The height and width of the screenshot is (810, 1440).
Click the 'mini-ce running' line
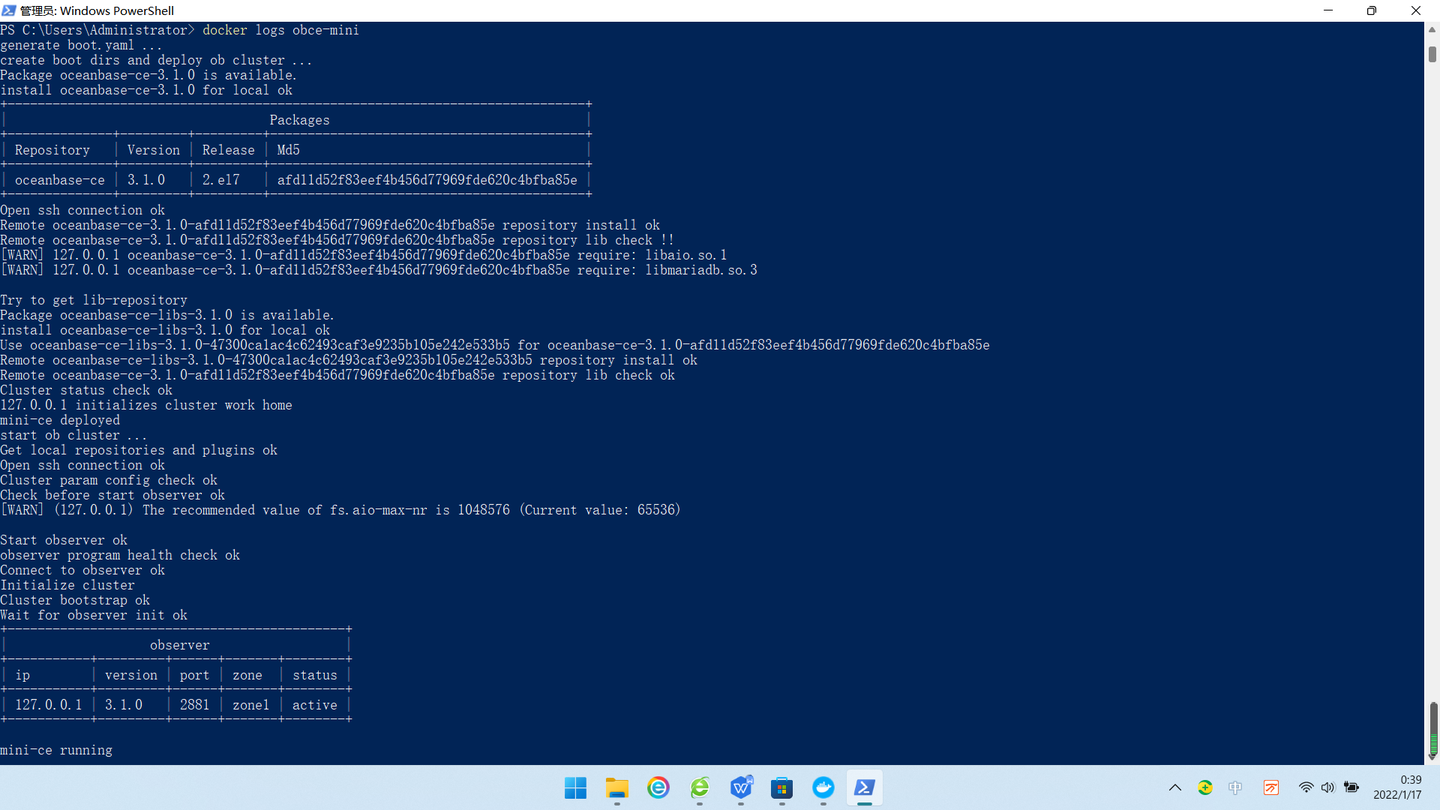[x=56, y=750]
